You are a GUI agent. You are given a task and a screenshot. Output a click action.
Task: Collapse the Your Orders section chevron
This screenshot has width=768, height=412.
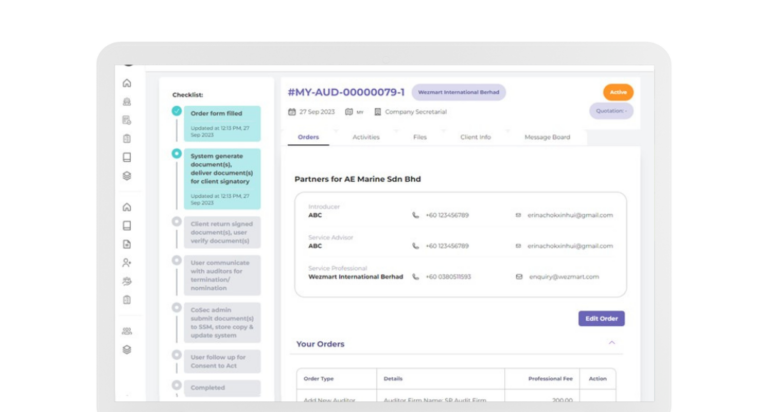point(612,343)
